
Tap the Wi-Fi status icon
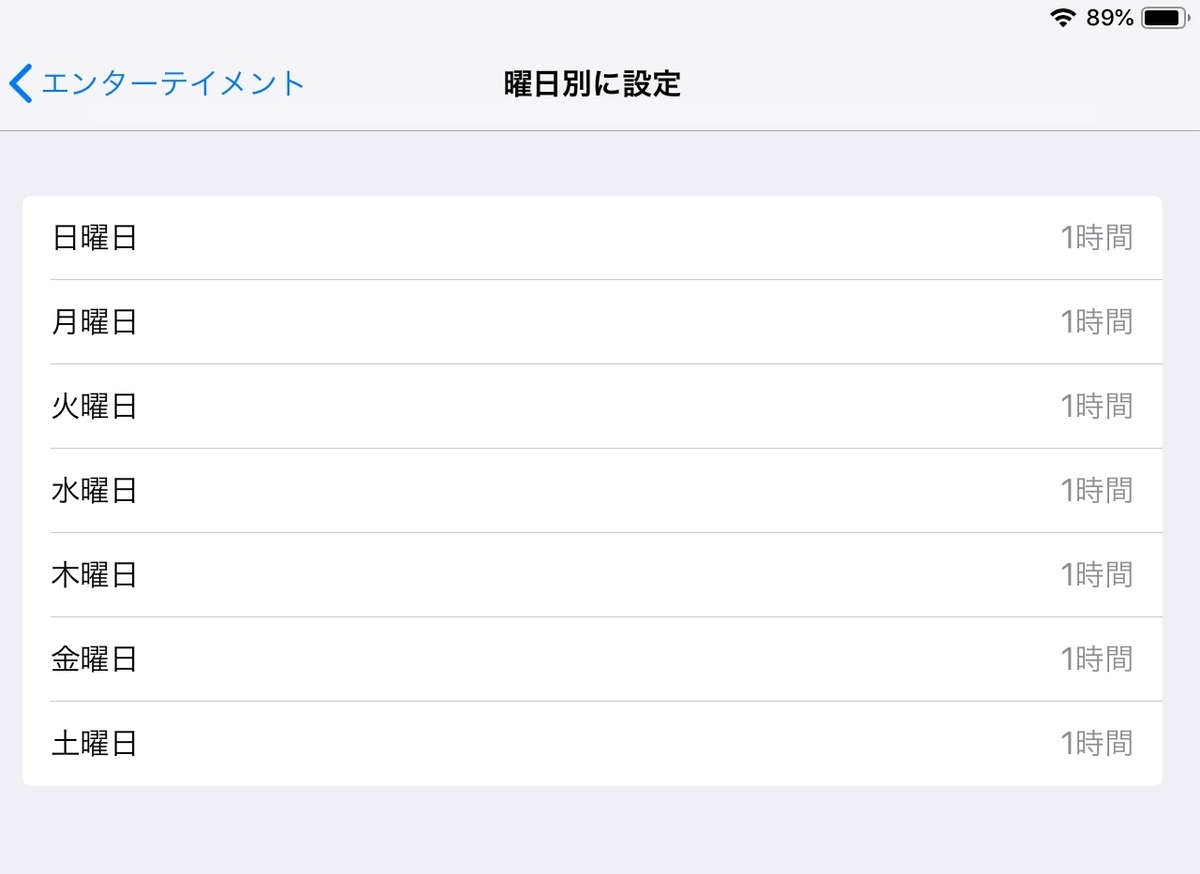[1061, 16]
